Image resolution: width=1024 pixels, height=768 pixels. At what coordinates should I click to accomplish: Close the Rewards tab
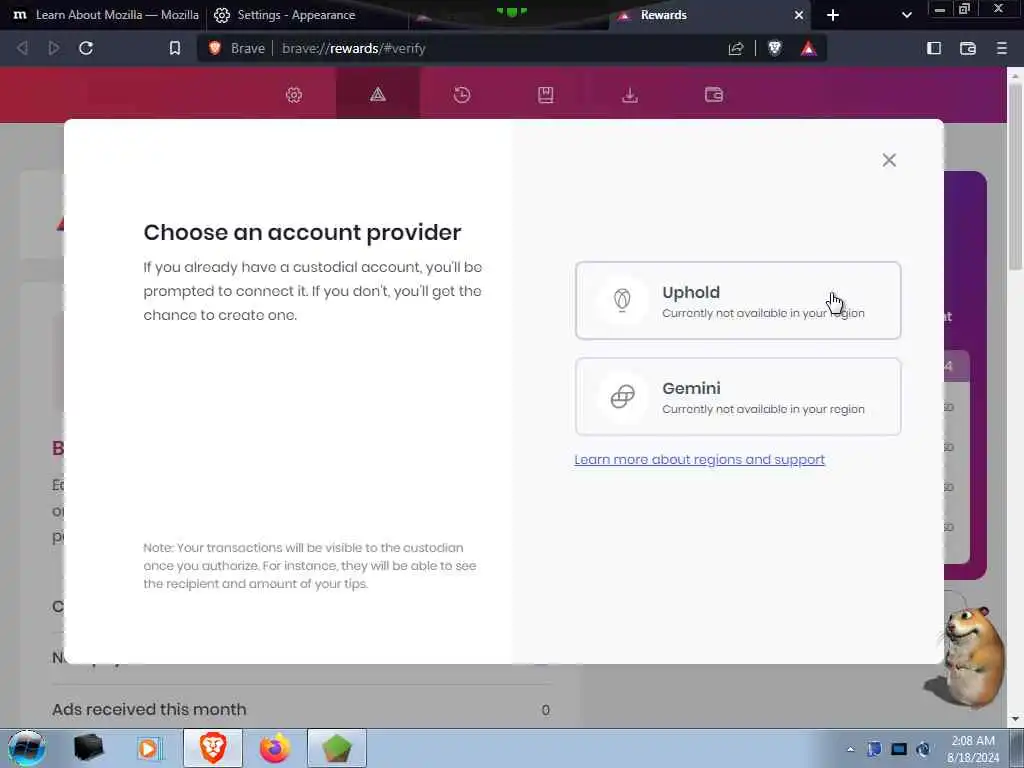pos(799,15)
